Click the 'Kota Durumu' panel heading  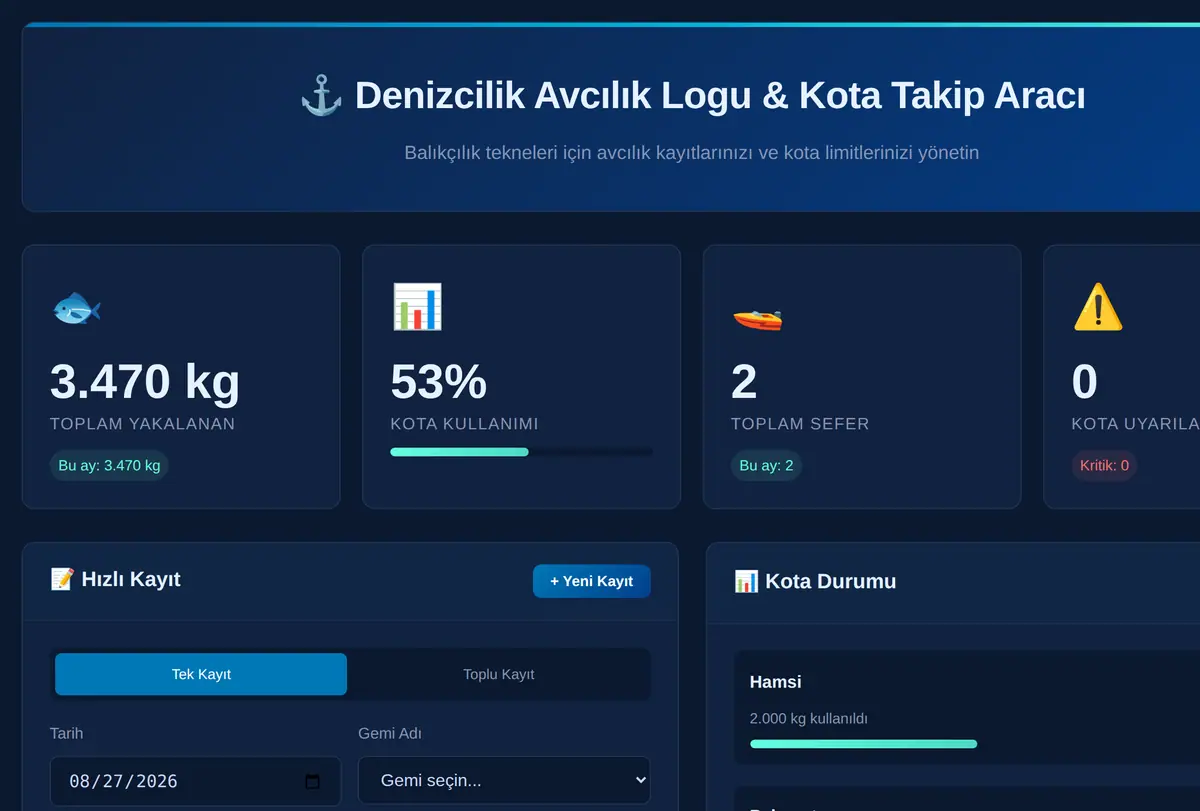click(x=831, y=581)
